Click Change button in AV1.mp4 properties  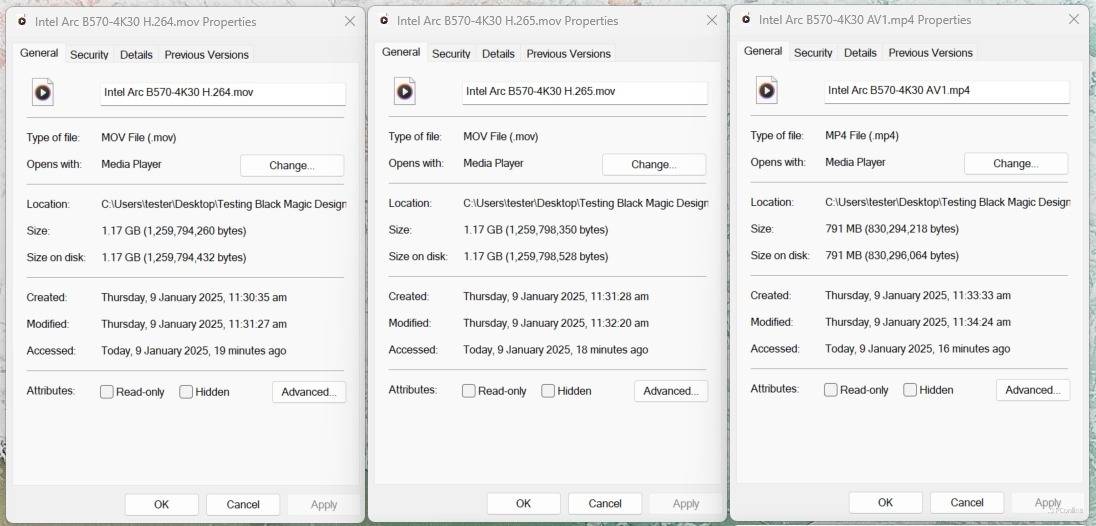click(1016, 163)
